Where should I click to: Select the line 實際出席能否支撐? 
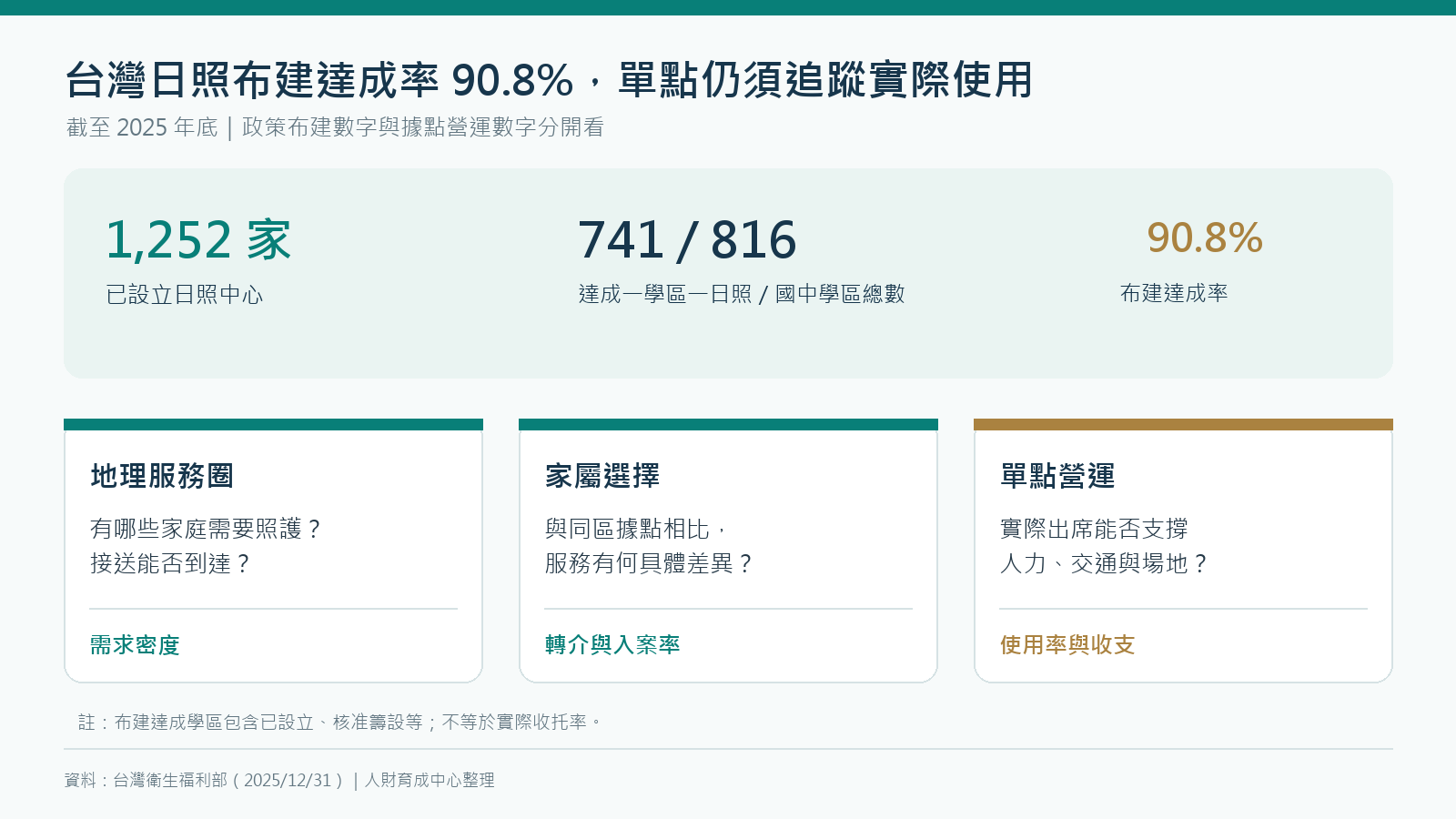(x=1094, y=529)
